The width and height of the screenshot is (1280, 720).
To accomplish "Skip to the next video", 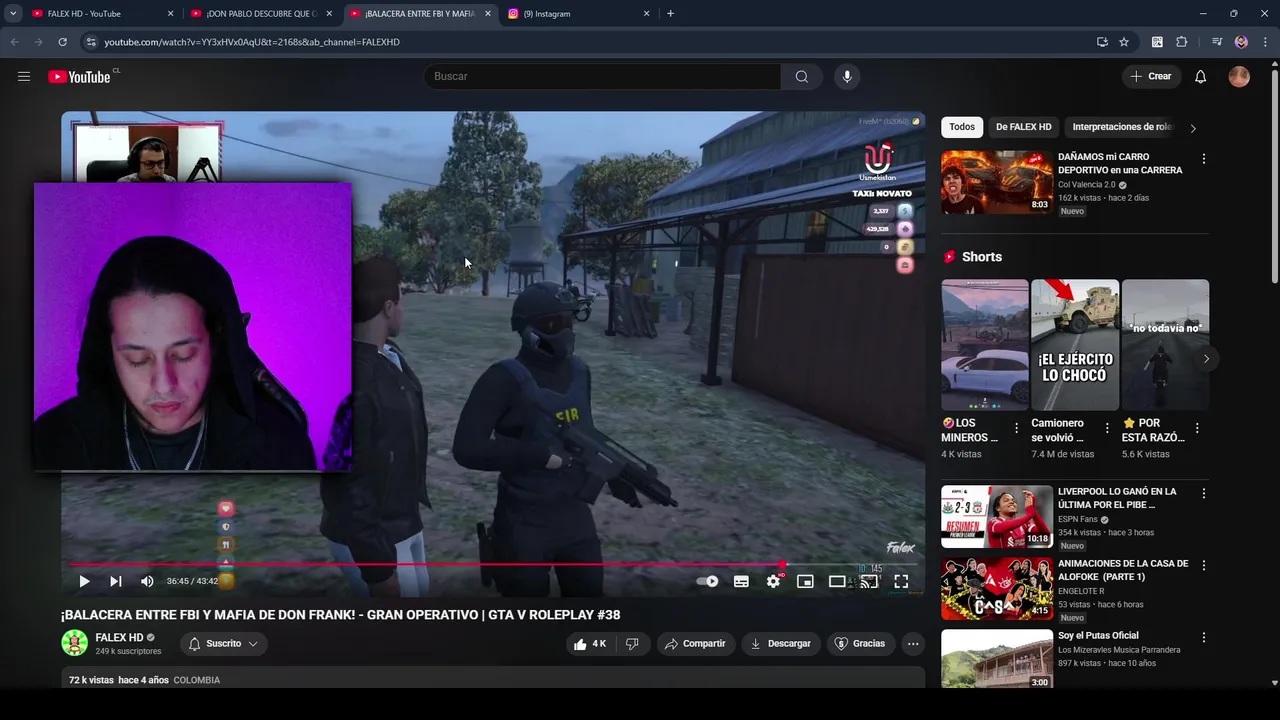I will click(116, 581).
